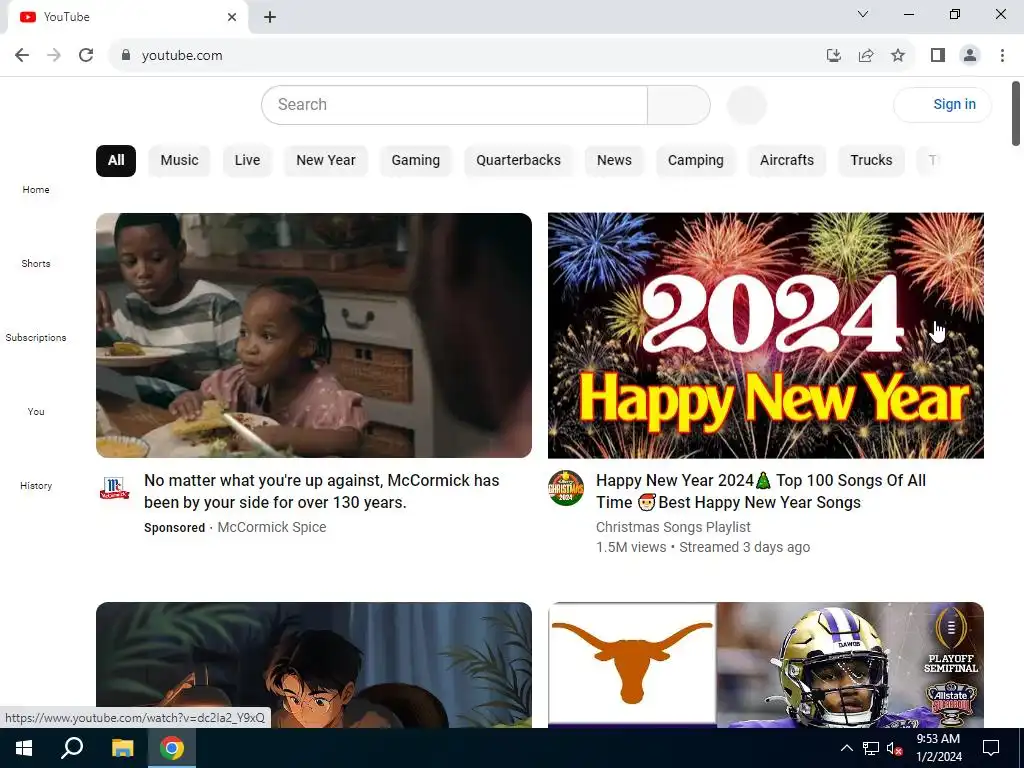Select the All filter chip
This screenshot has height=768, width=1024.
[x=116, y=161]
